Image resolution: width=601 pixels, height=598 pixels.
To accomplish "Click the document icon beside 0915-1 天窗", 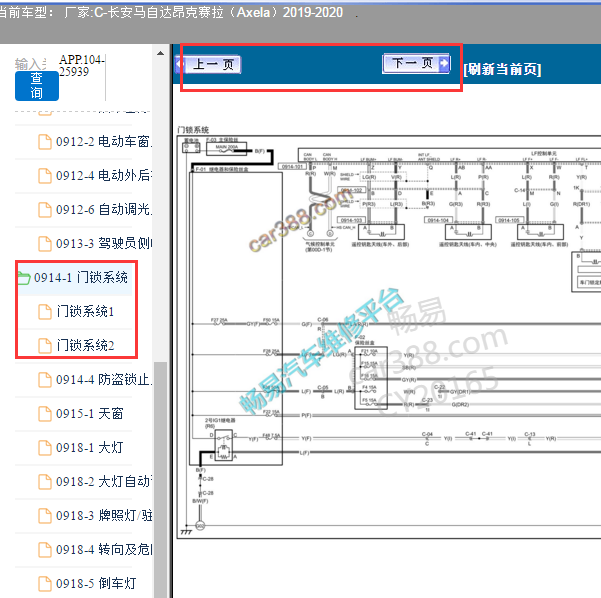I will [x=45, y=414].
